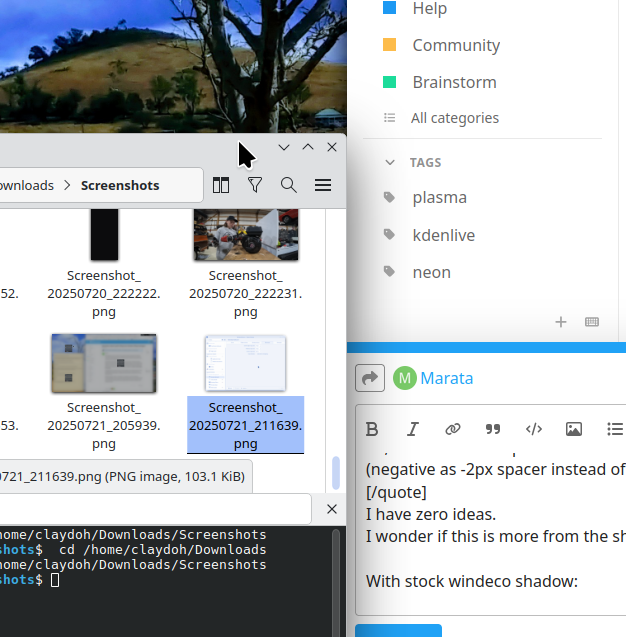Open keyboard shortcuts from sidebar footer
The image size is (626, 637).
coord(591,322)
